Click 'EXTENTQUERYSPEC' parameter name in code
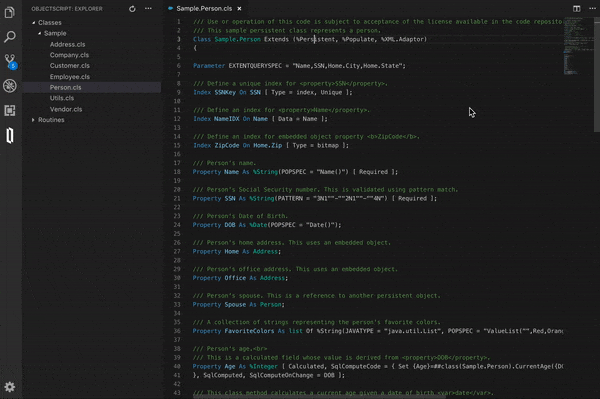 [255, 66]
